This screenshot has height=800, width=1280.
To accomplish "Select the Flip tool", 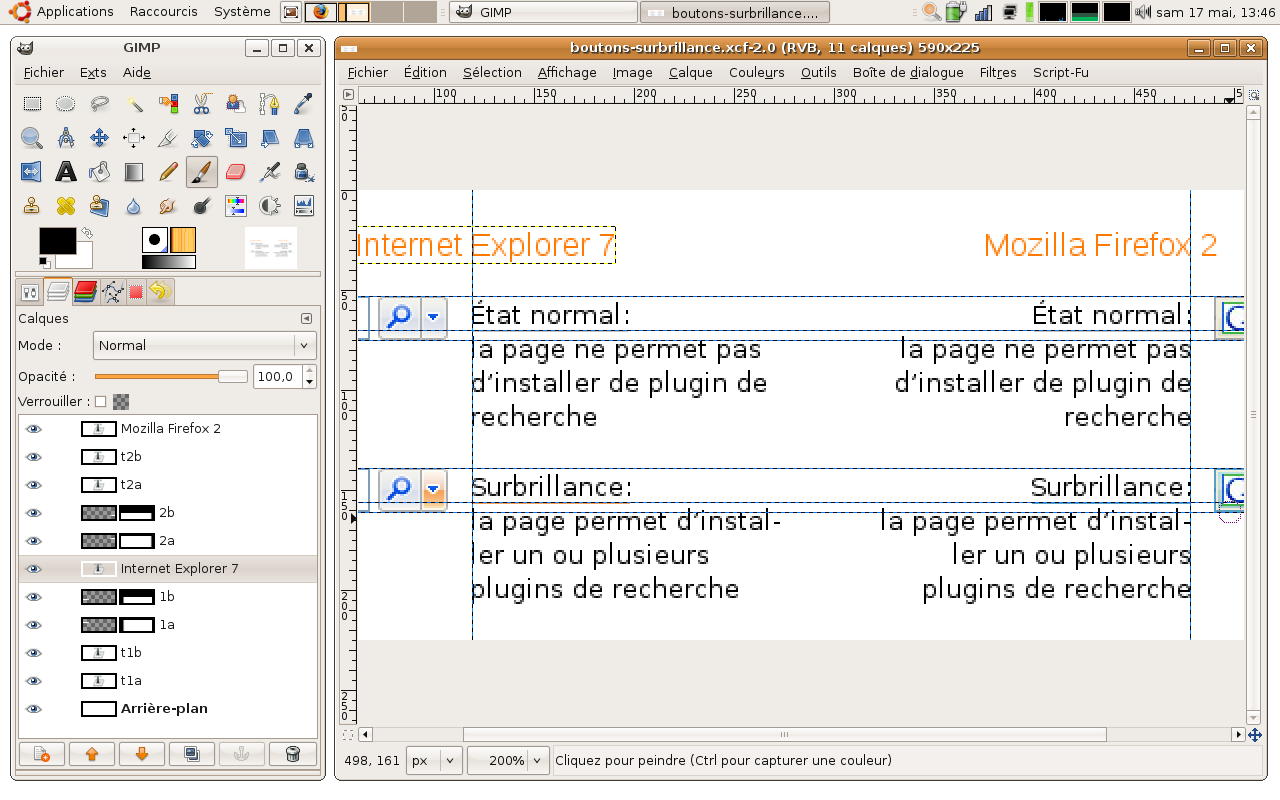I will [x=32, y=172].
